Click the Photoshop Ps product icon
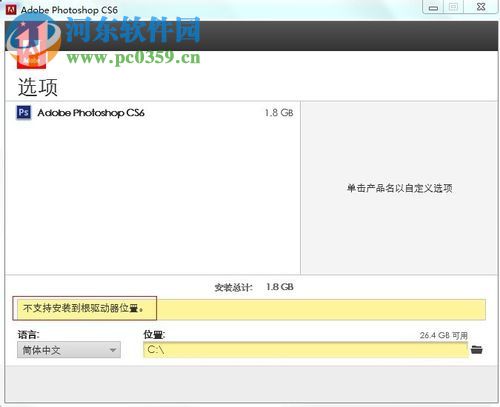Viewport: 500px width, 407px height. 23,113
